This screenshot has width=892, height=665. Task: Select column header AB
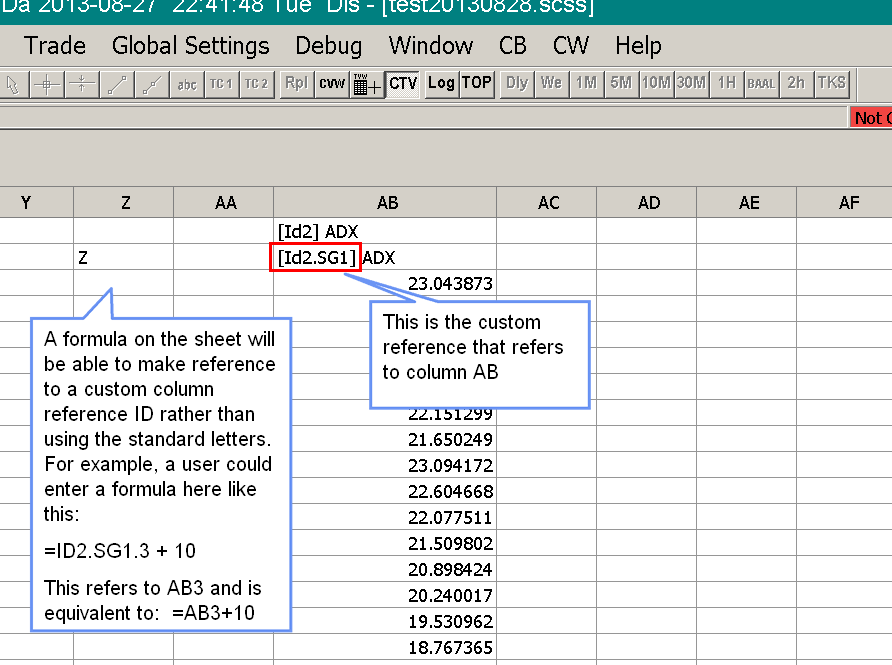coord(386,203)
